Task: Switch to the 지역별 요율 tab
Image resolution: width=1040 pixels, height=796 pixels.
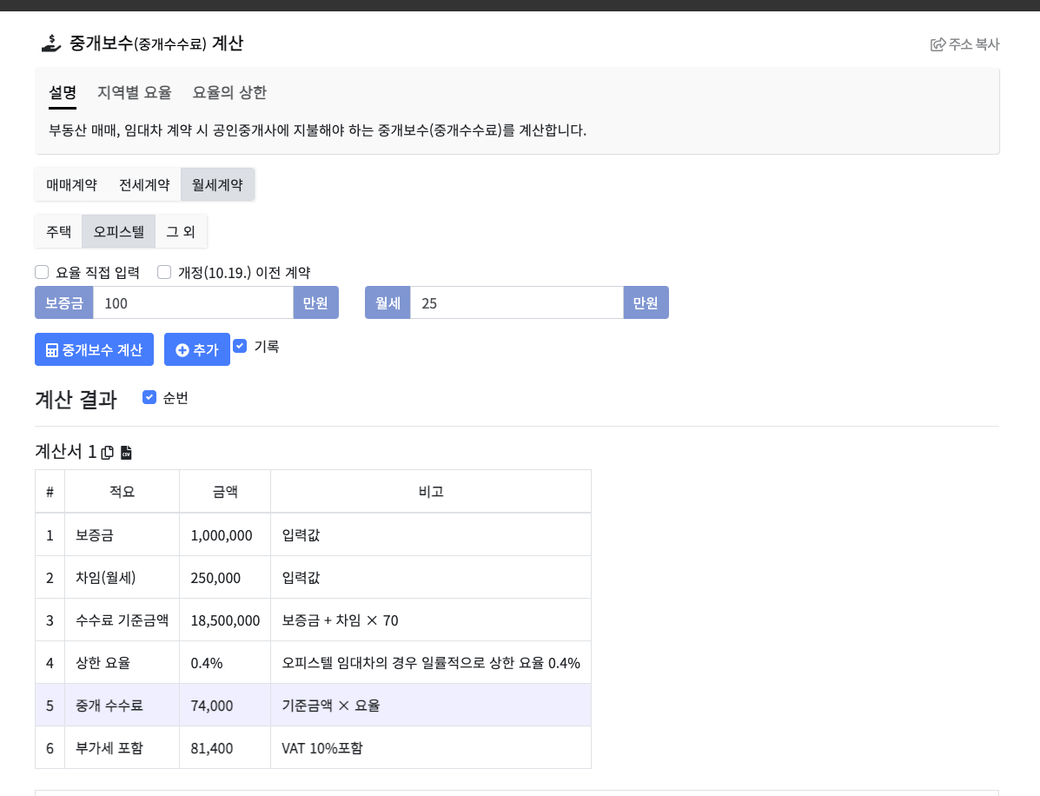Action: [134, 92]
